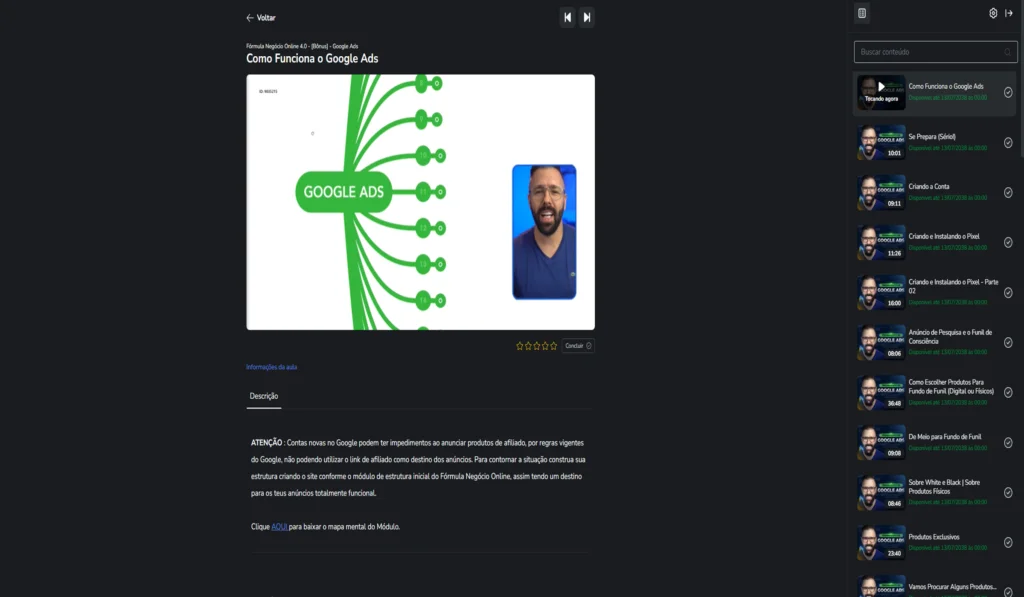1024x597 pixels.
Task: Open 'Criando e Instalando o Pixel' thumbnail
Action: click(881, 242)
